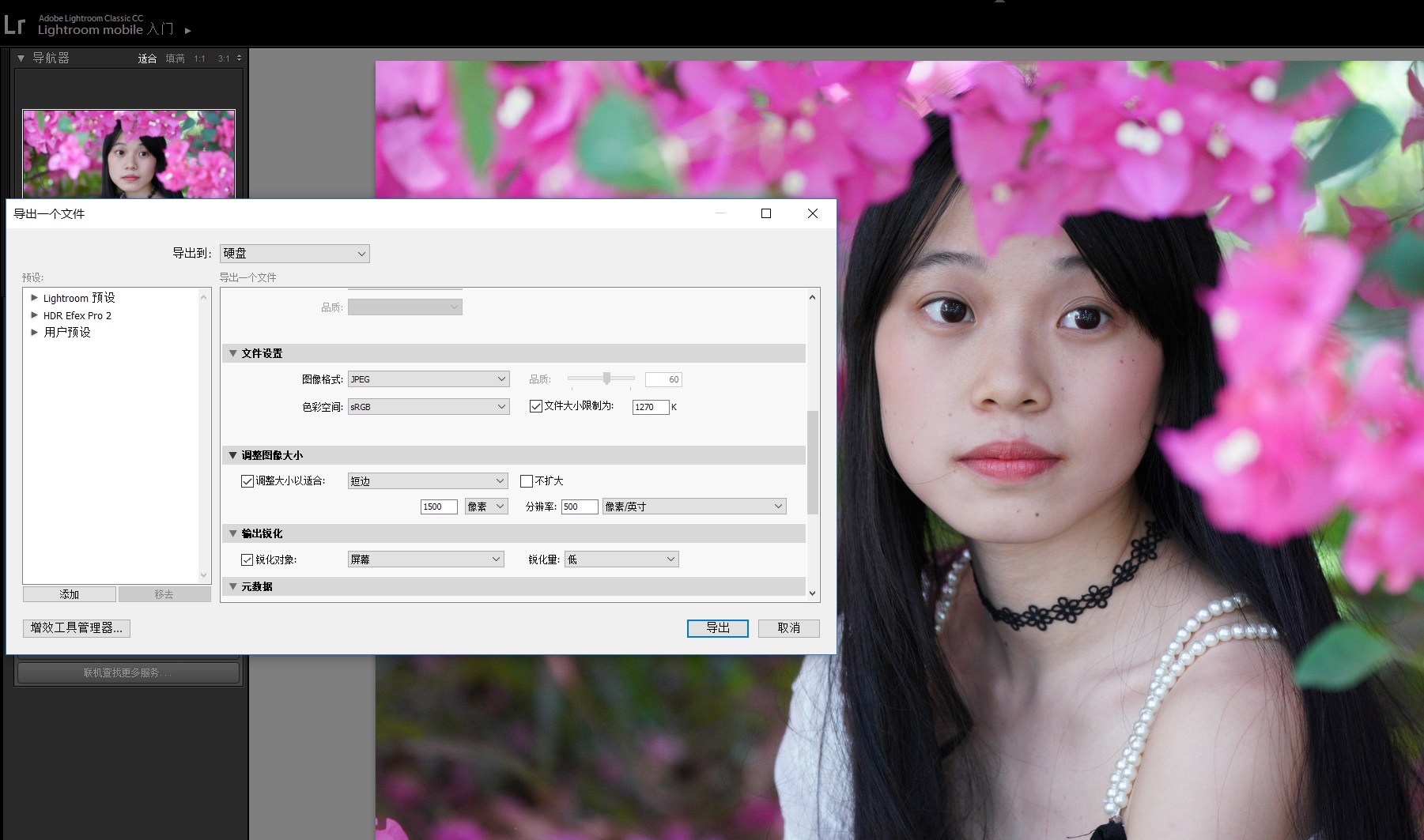
Task: Open the 短边 resize dropdown
Action: tap(428, 480)
